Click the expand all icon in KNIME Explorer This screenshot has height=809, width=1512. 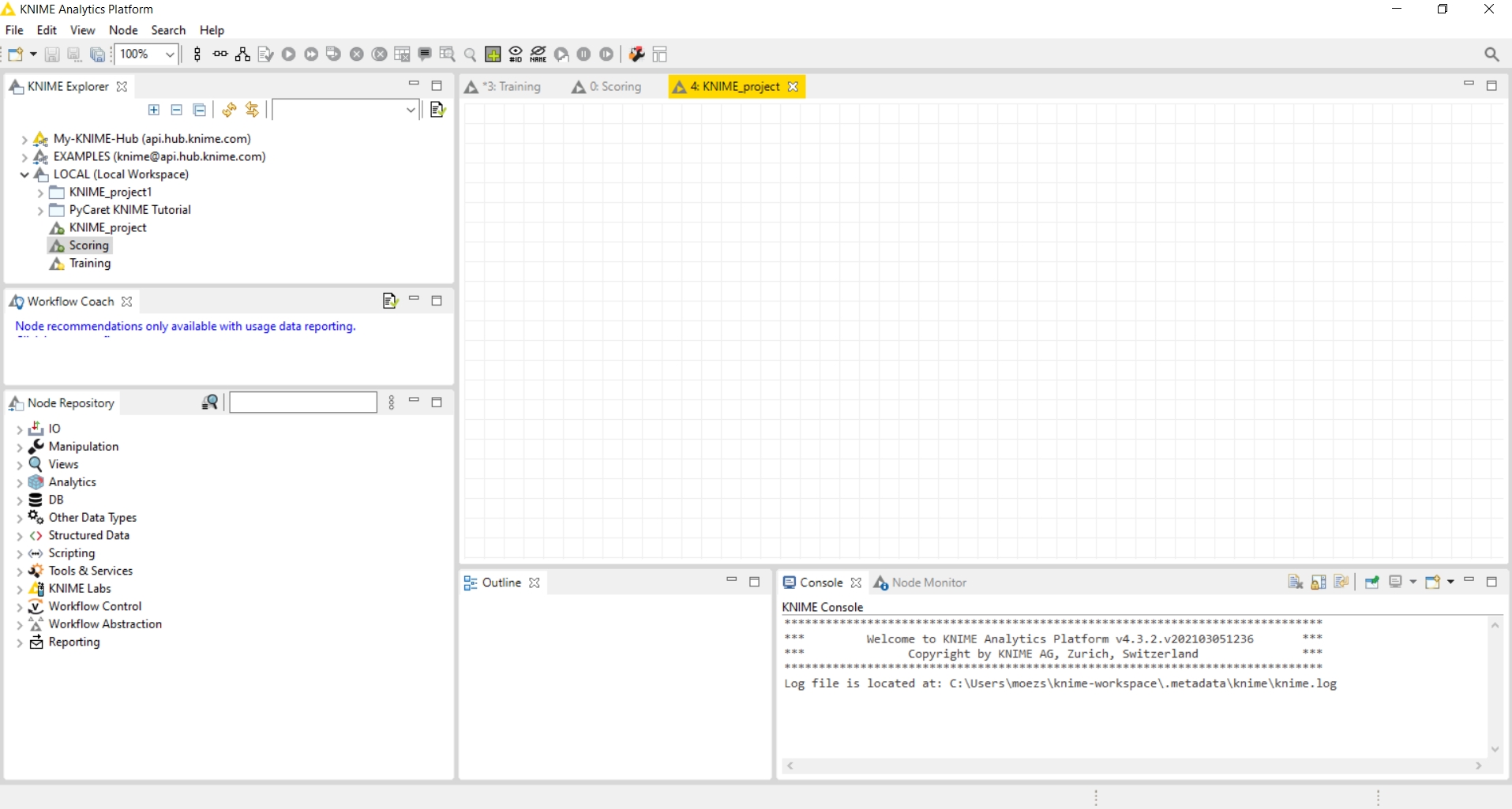click(154, 110)
